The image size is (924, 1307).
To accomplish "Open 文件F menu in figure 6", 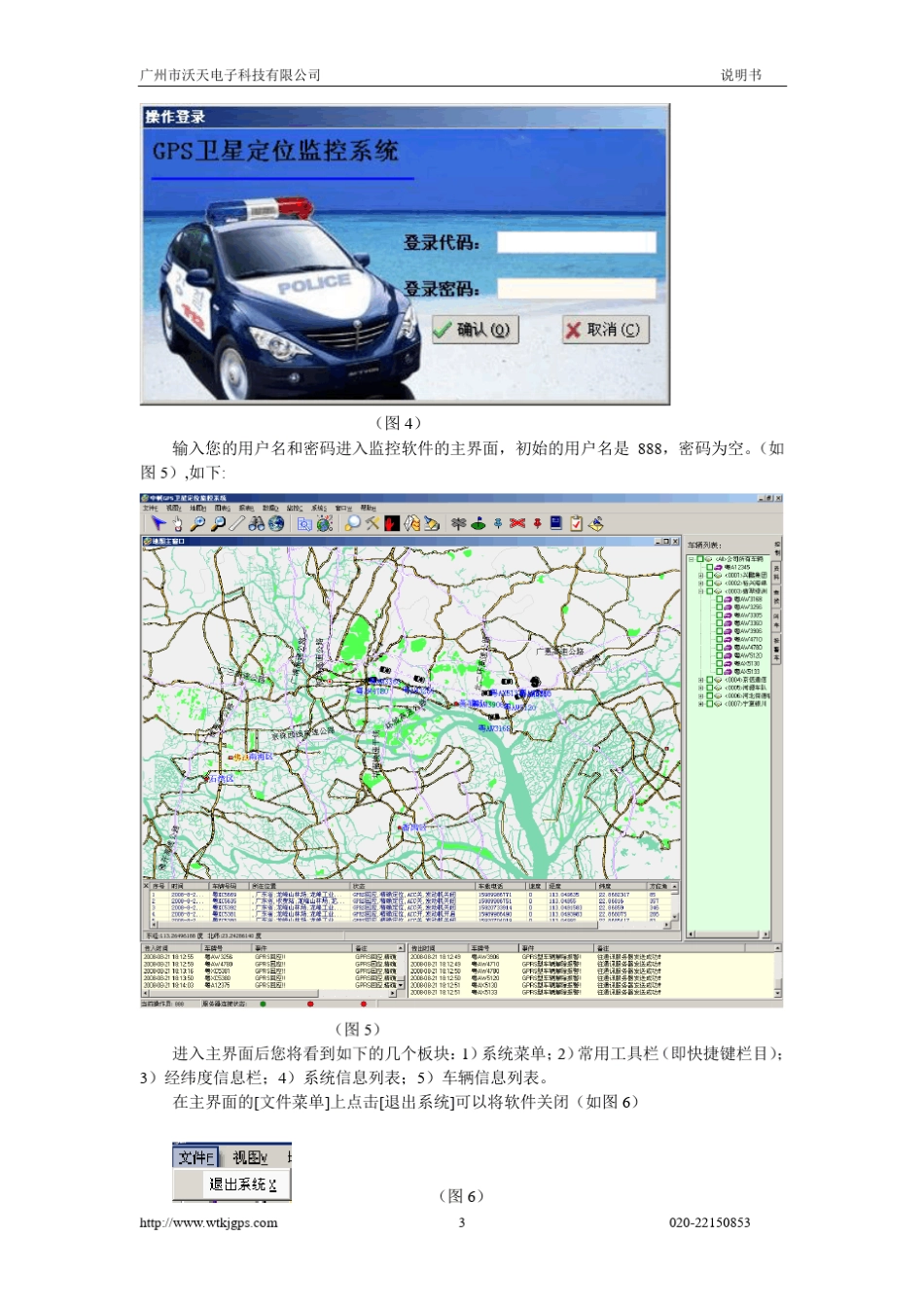I will 195,1157.
